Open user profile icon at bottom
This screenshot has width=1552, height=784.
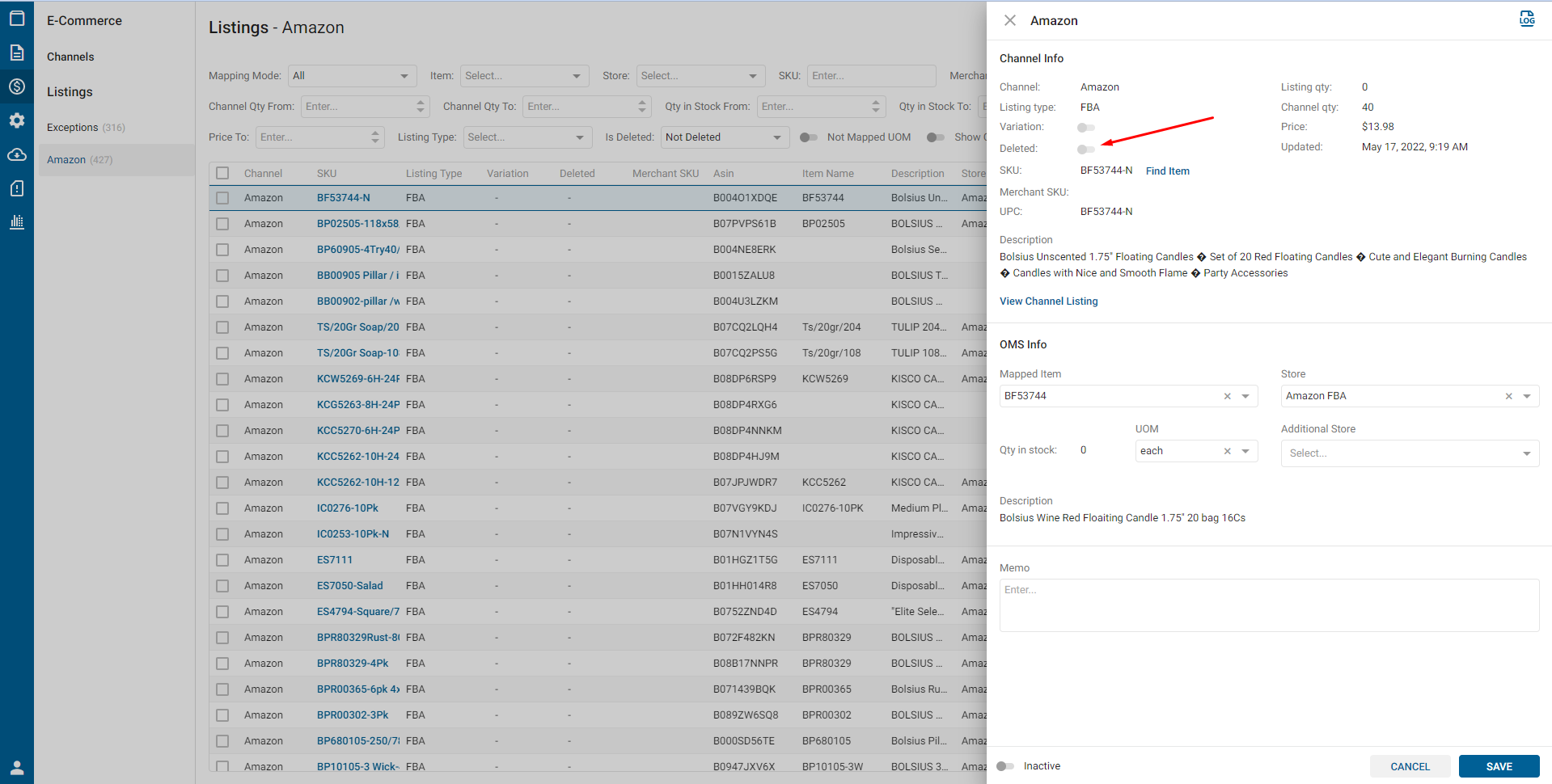click(17, 767)
